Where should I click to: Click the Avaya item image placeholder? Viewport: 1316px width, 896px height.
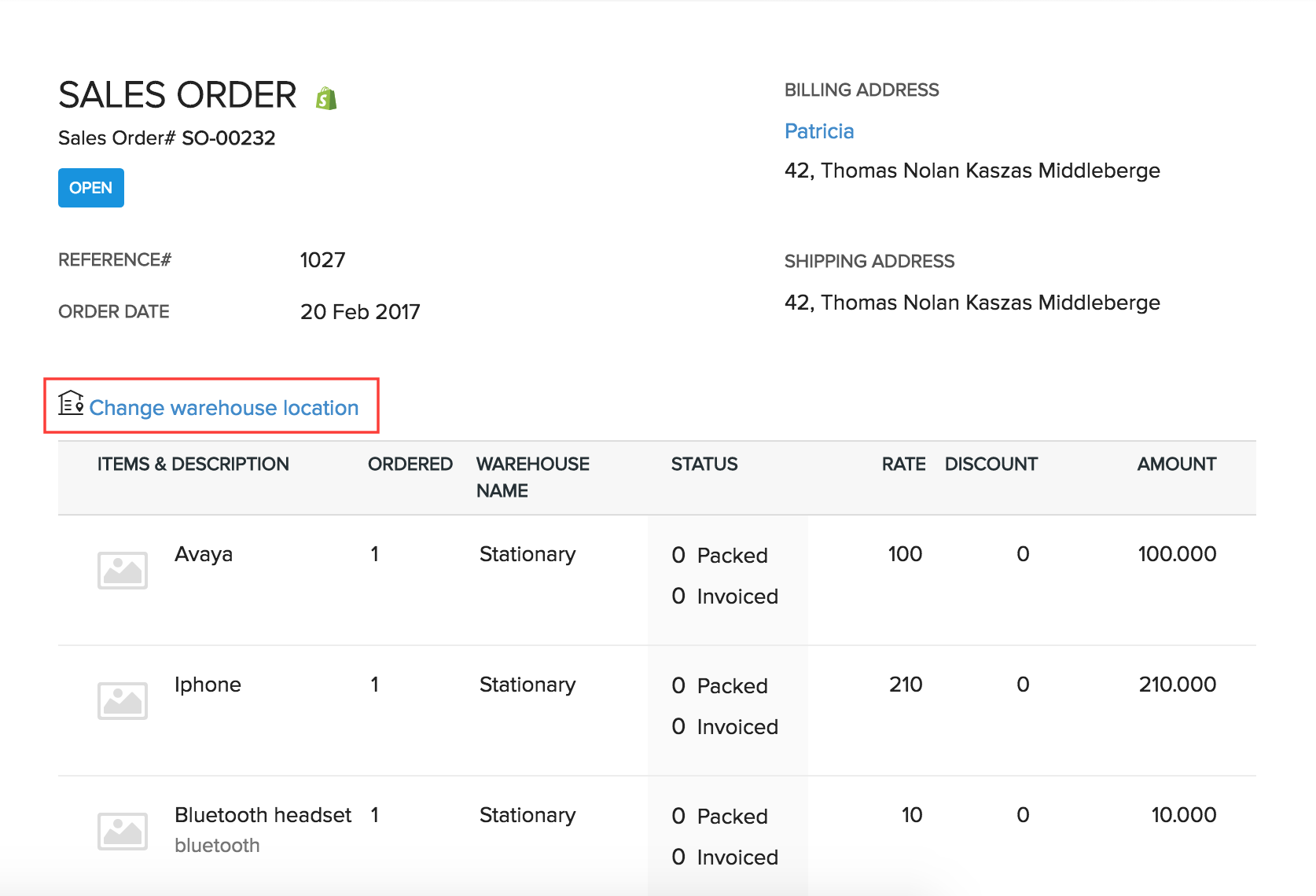tap(123, 570)
